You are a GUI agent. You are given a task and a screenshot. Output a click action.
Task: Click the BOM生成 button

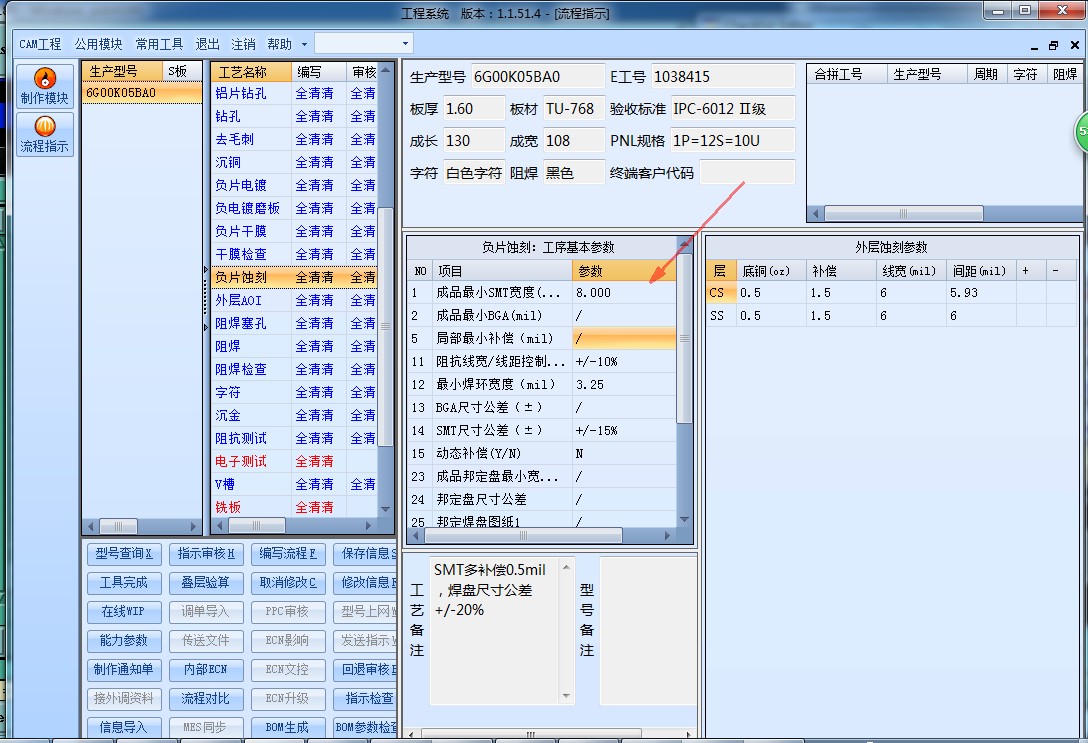pos(288,727)
